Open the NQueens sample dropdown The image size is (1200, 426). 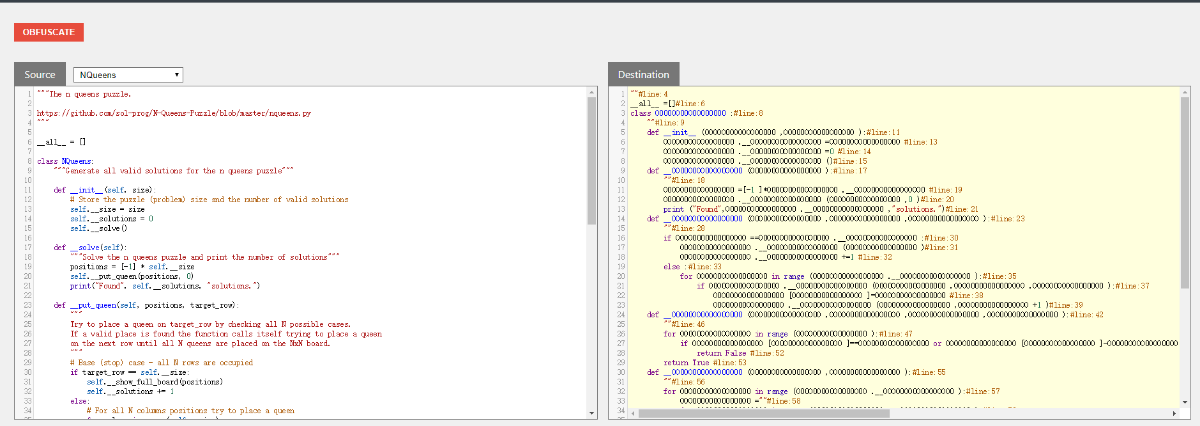128,75
